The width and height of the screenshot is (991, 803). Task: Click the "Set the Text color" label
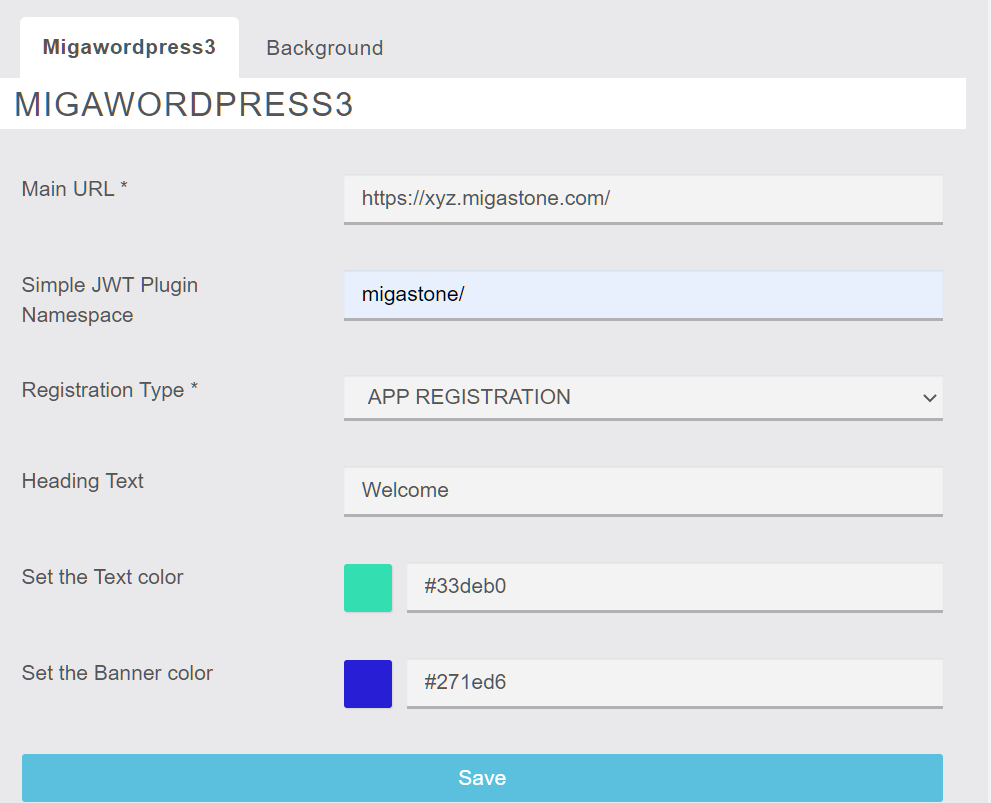[102, 577]
